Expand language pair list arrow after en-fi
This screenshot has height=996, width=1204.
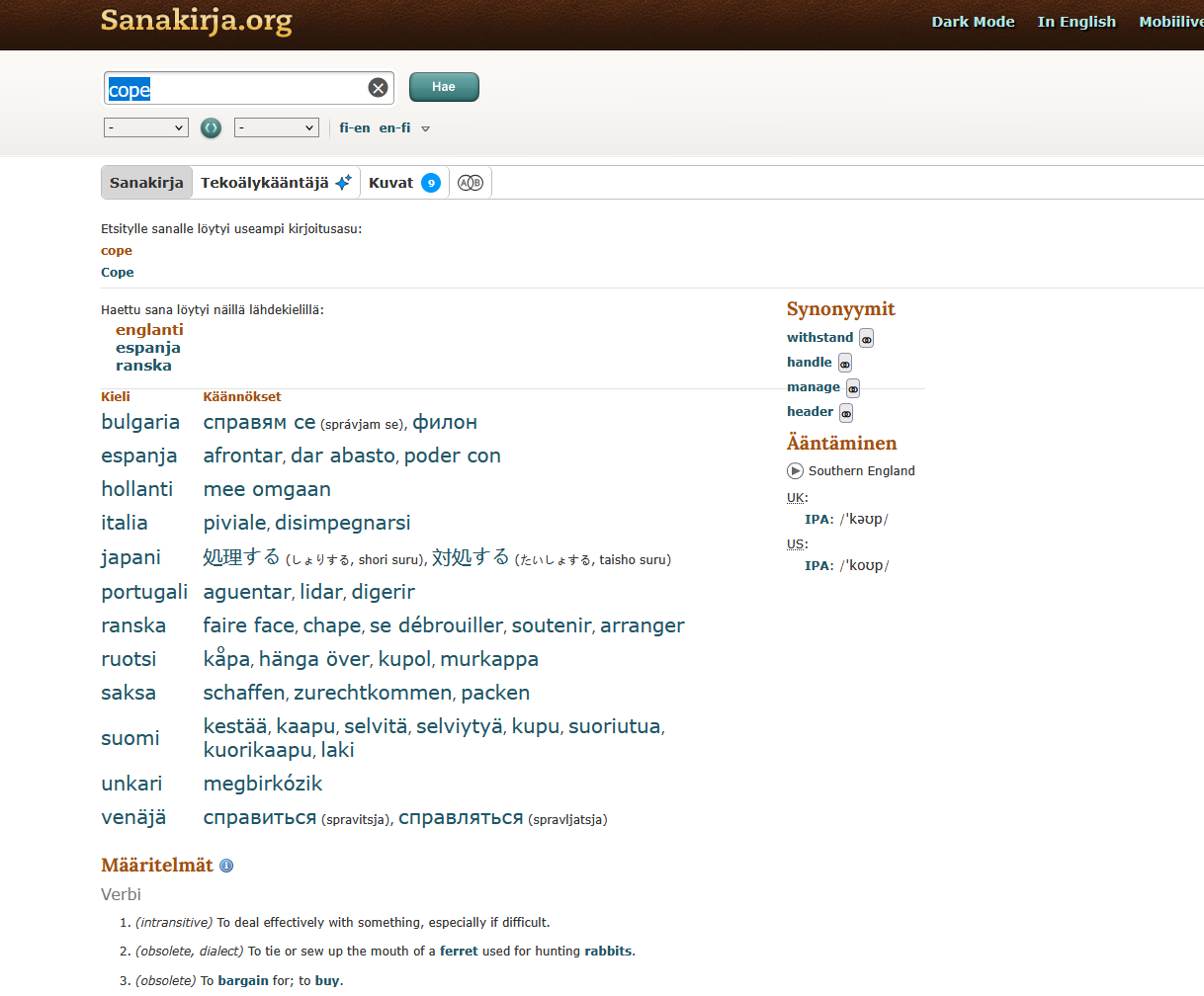(426, 128)
